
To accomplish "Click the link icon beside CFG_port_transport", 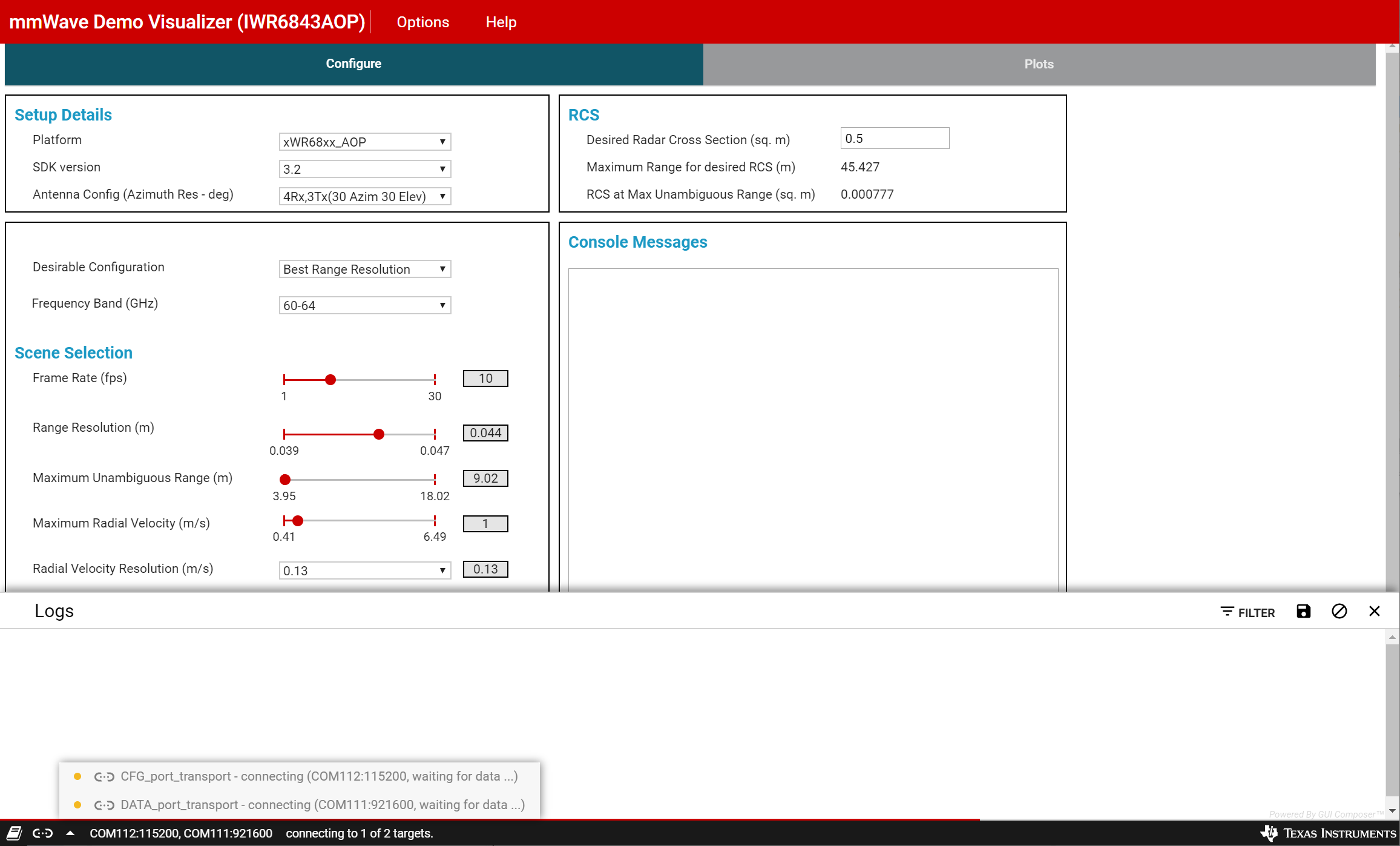I will pos(104,777).
